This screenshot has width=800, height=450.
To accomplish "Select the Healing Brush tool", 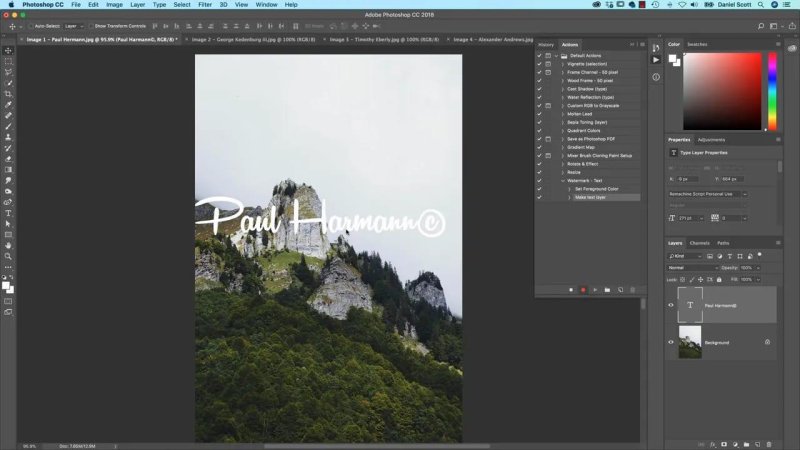I will tap(8, 115).
